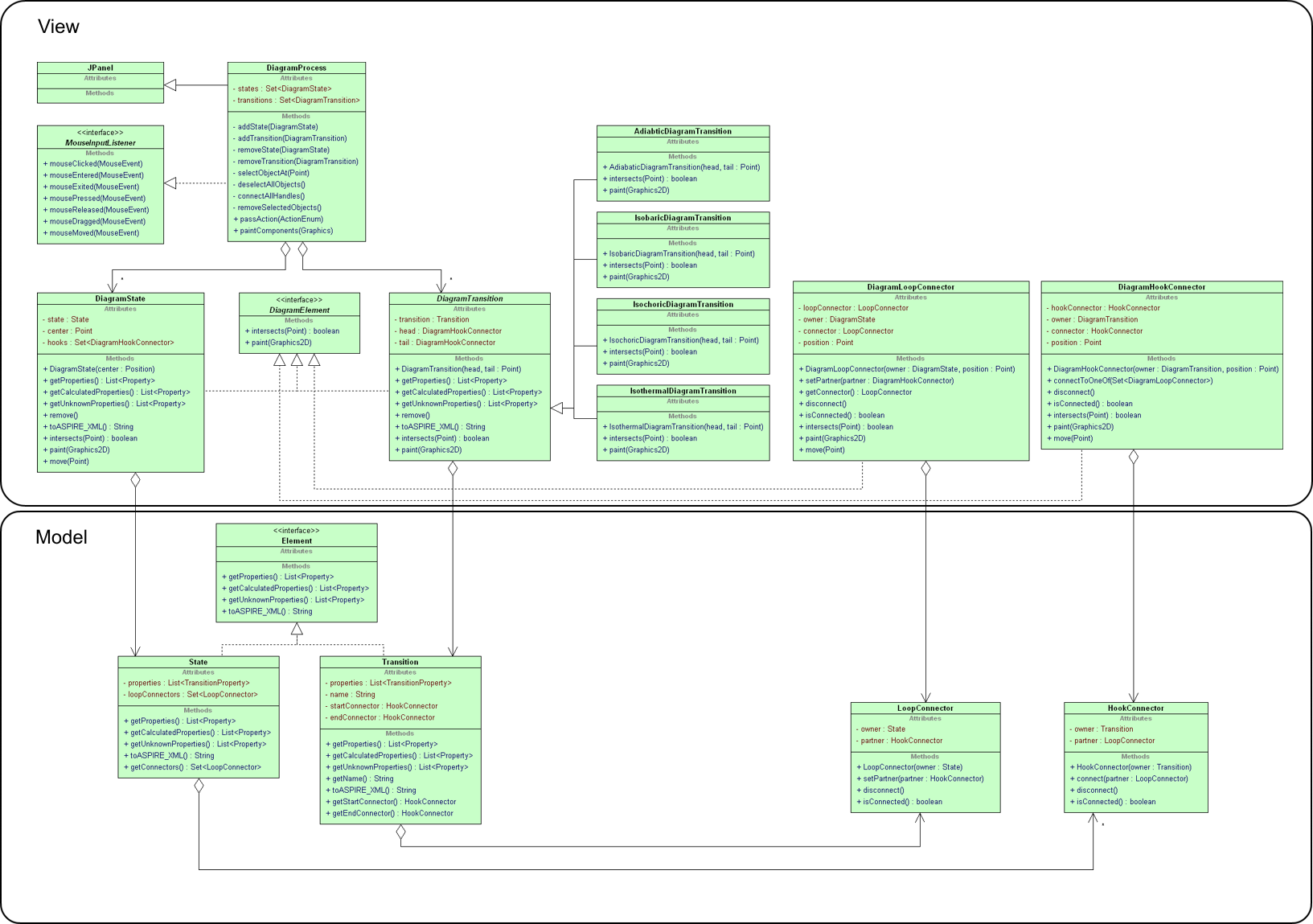Select the Transition class title in Model
The height and width of the screenshot is (924, 1313).
[400, 662]
